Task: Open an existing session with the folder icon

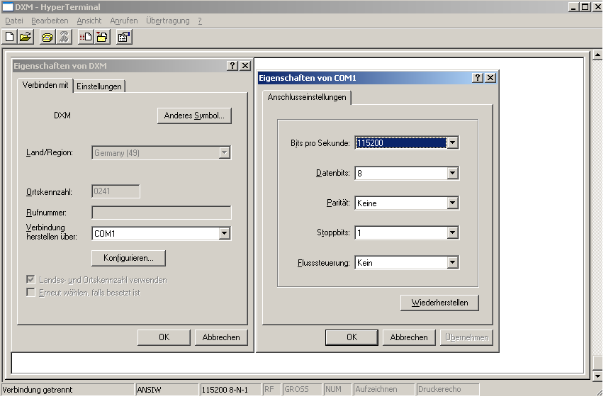Action: pos(25,37)
